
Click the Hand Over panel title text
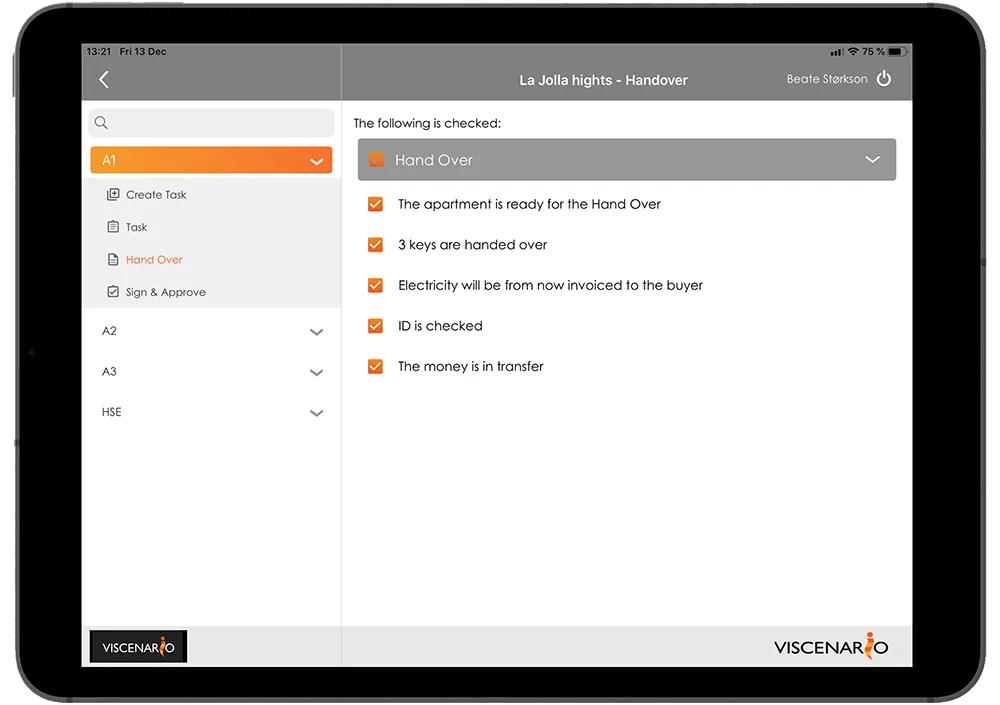coord(434,160)
